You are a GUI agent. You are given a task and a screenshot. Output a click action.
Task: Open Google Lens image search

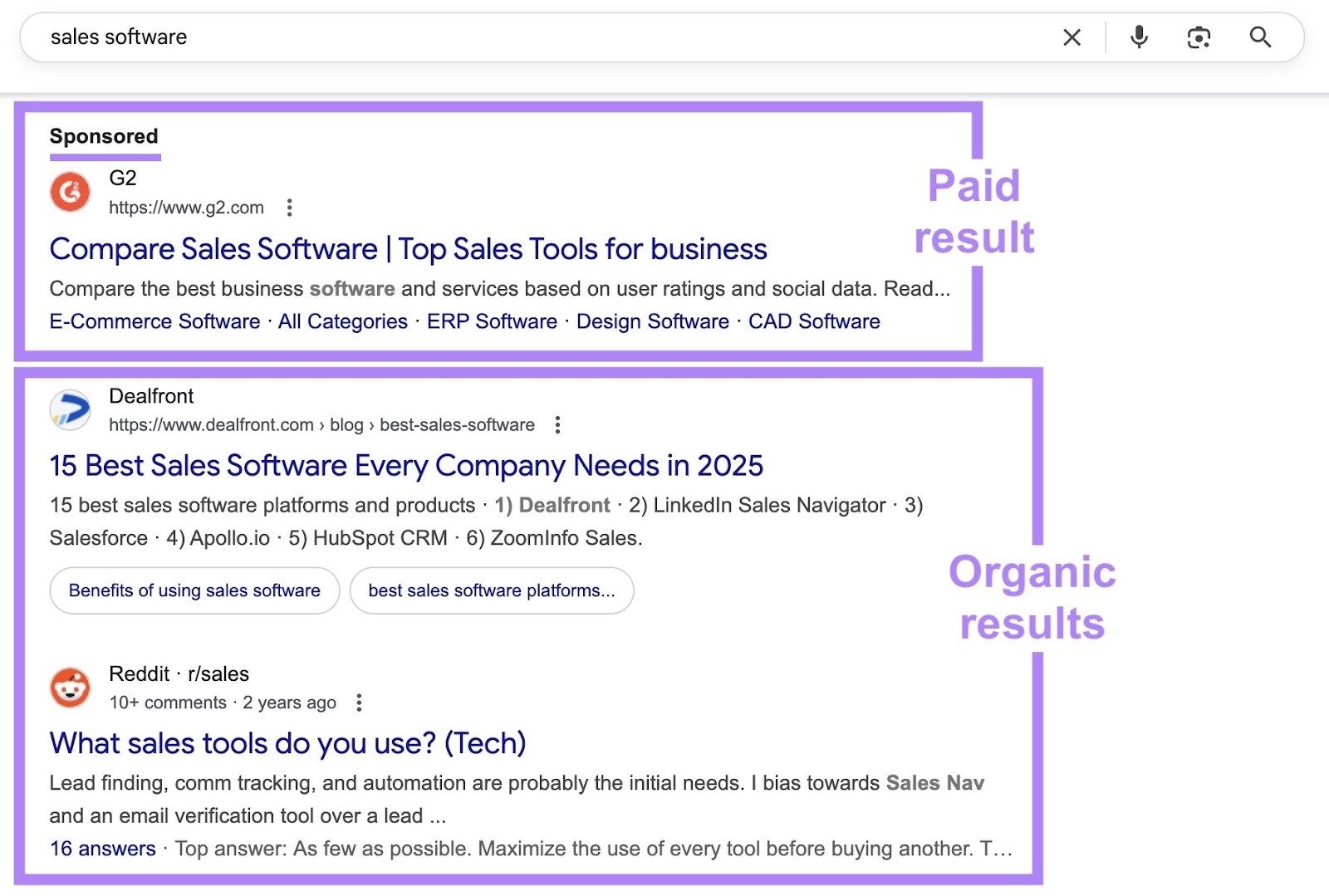click(1199, 37)
